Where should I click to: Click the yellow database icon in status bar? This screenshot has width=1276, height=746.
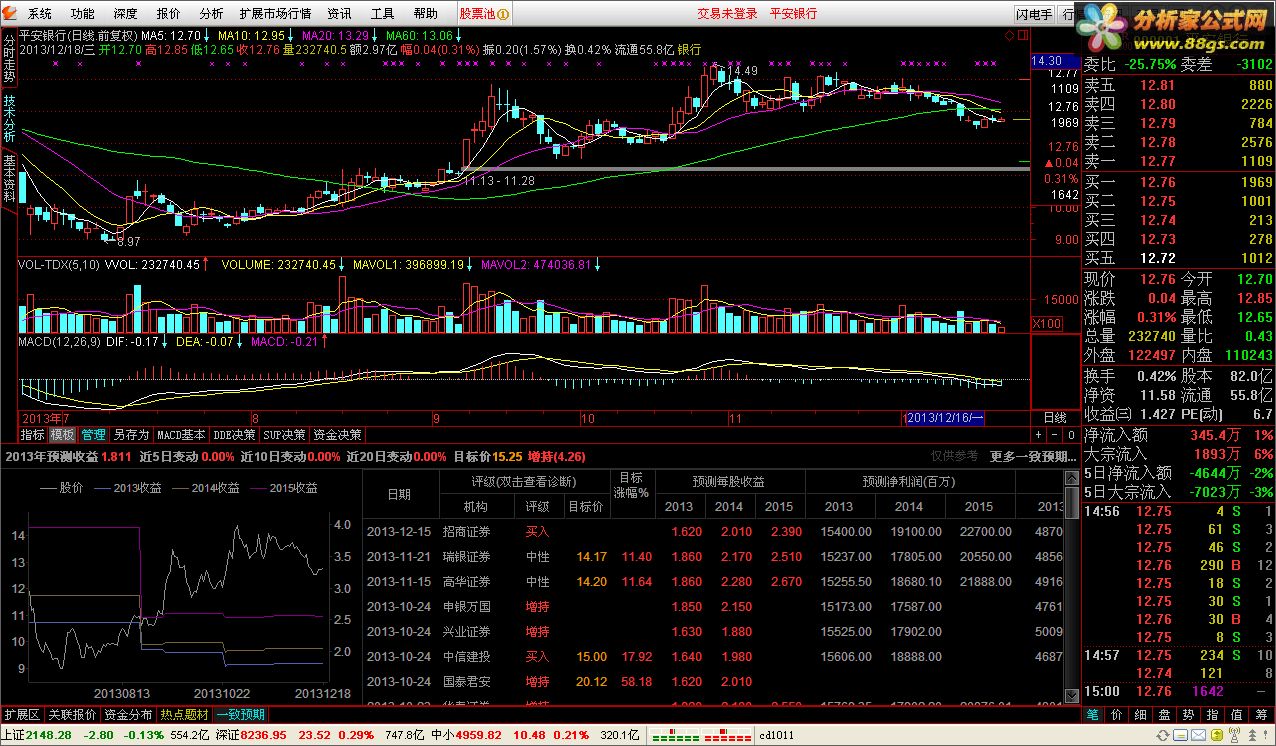pos(1216,735)
